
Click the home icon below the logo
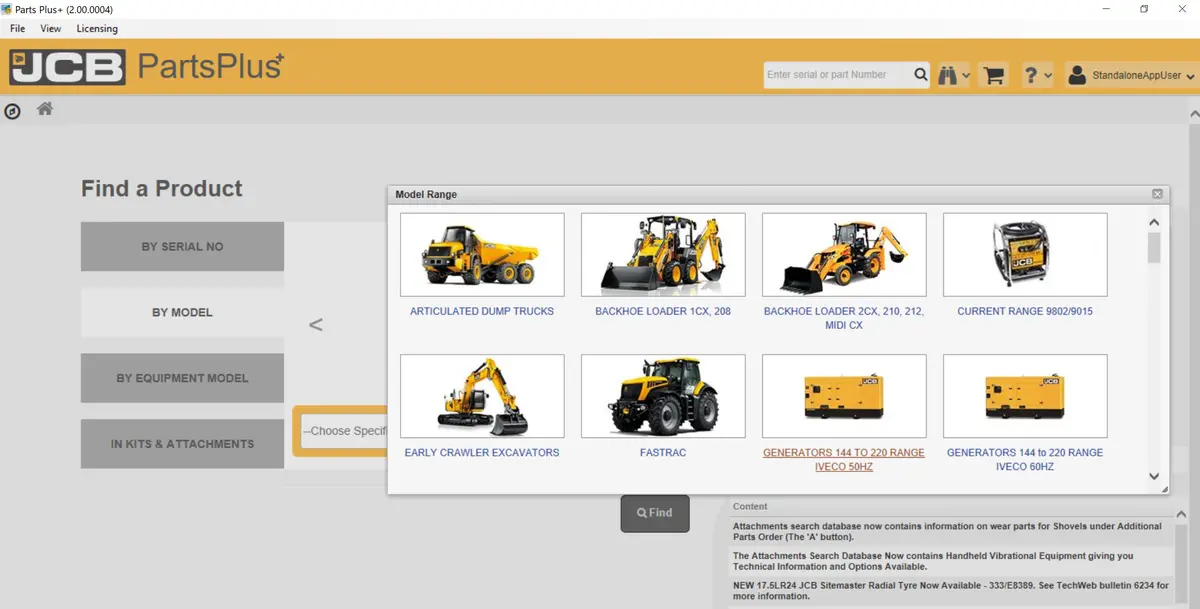click(x=45, y=109)
